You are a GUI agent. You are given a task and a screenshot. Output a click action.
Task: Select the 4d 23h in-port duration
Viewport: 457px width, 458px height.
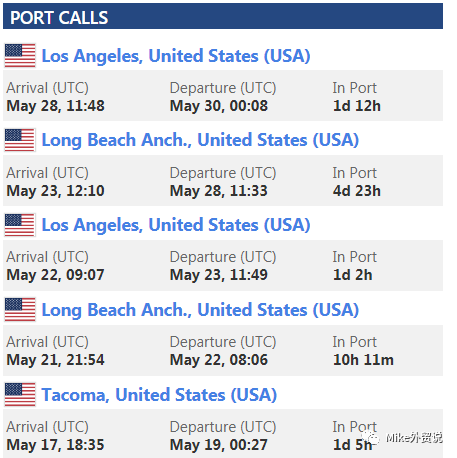(x=356, y=191)
